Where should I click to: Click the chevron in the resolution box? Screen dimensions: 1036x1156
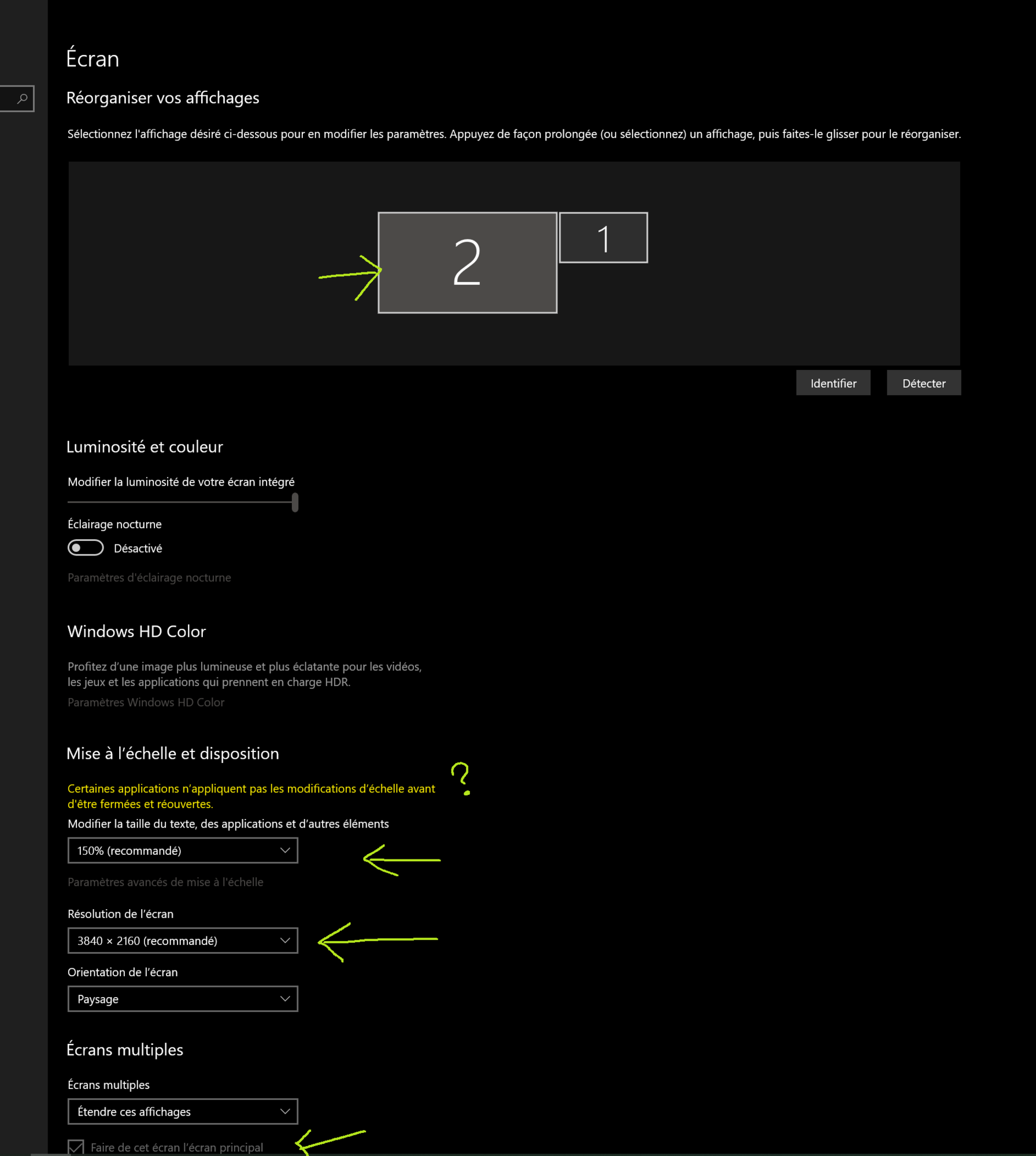point(284,940)
